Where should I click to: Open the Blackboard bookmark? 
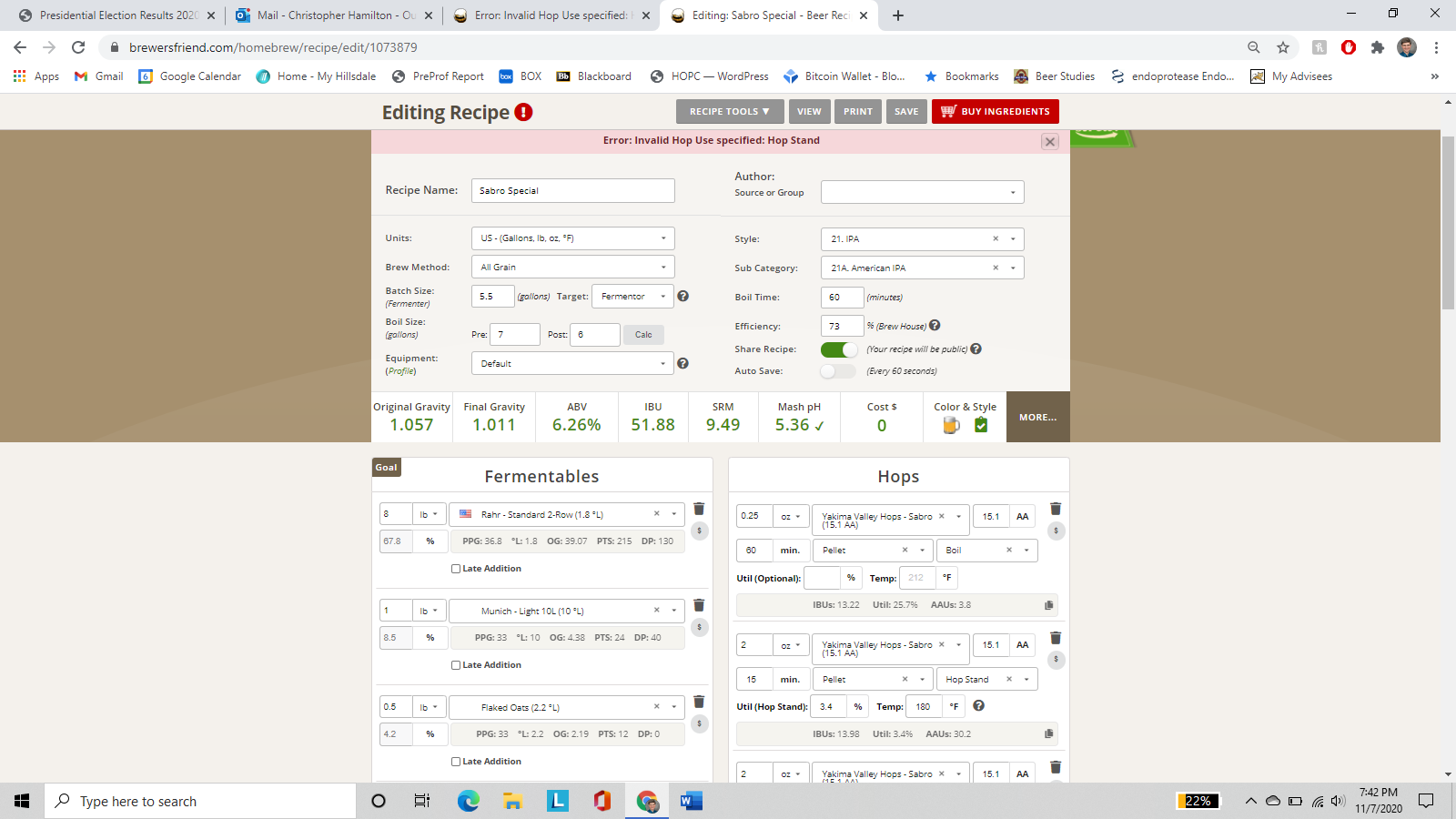click(x=593, y=76)
